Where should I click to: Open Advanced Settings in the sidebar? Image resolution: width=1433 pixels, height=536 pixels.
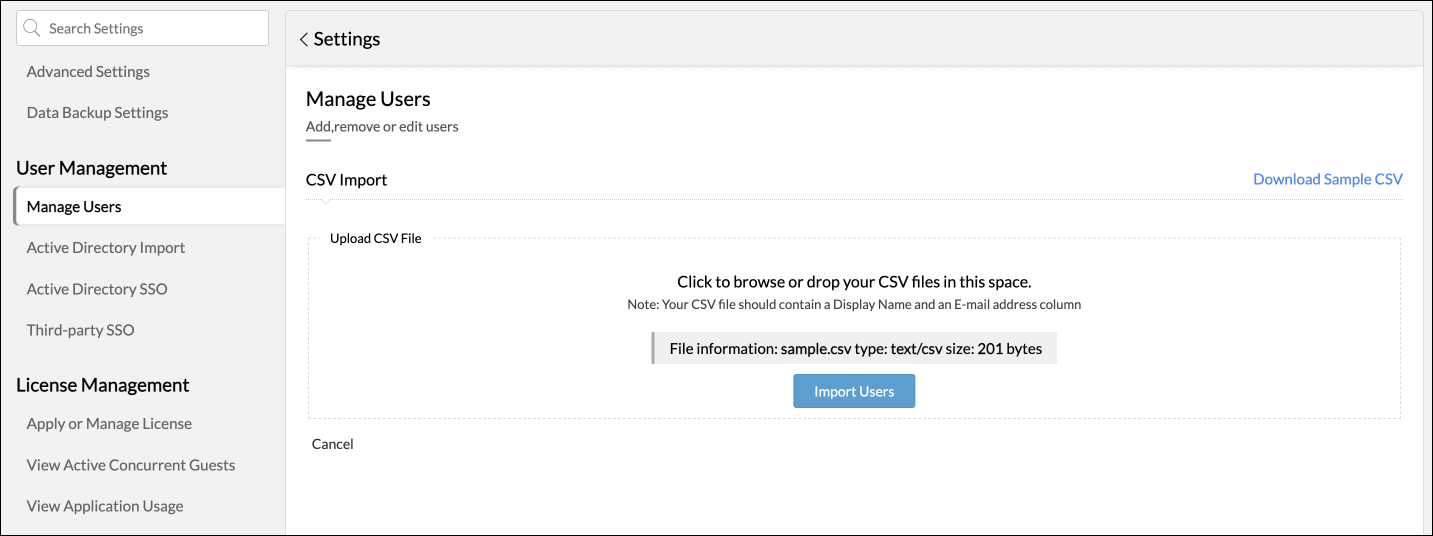point(88,72)
